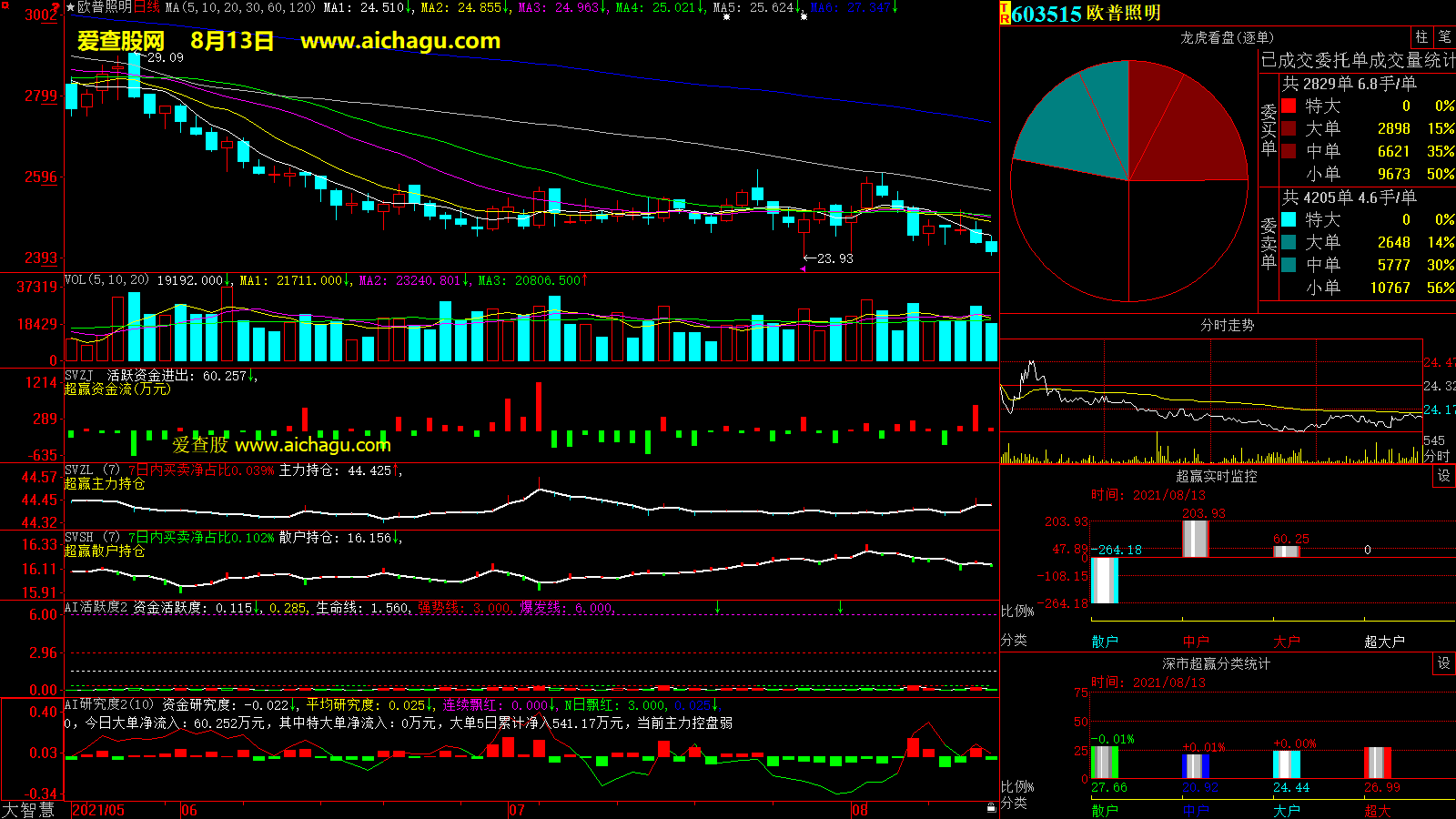1456x819 pixels.
Task: Select the 龙虎看盘(逐单) panel title
Action: [1227, 37]
